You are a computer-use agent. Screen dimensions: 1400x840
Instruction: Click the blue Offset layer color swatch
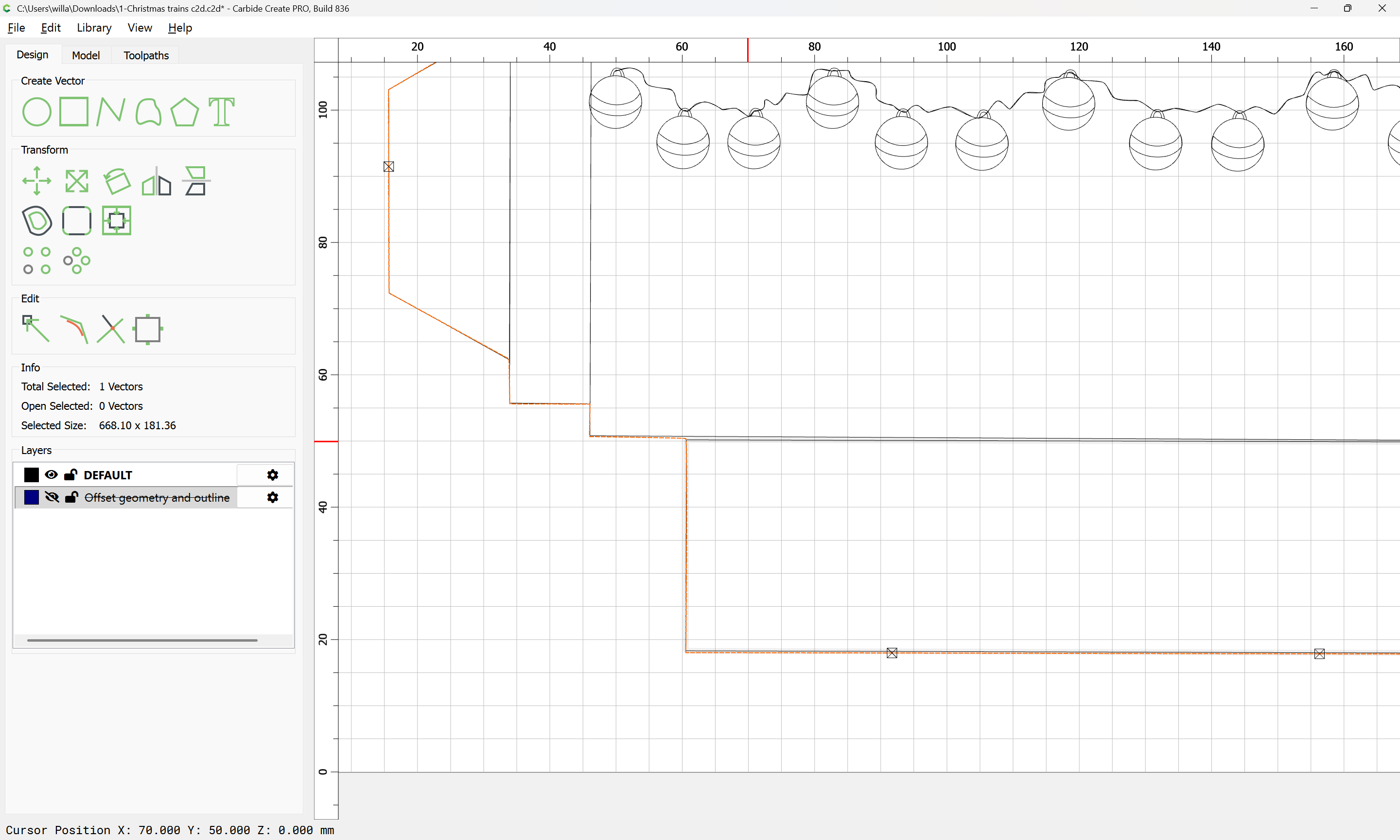point(32,498)
